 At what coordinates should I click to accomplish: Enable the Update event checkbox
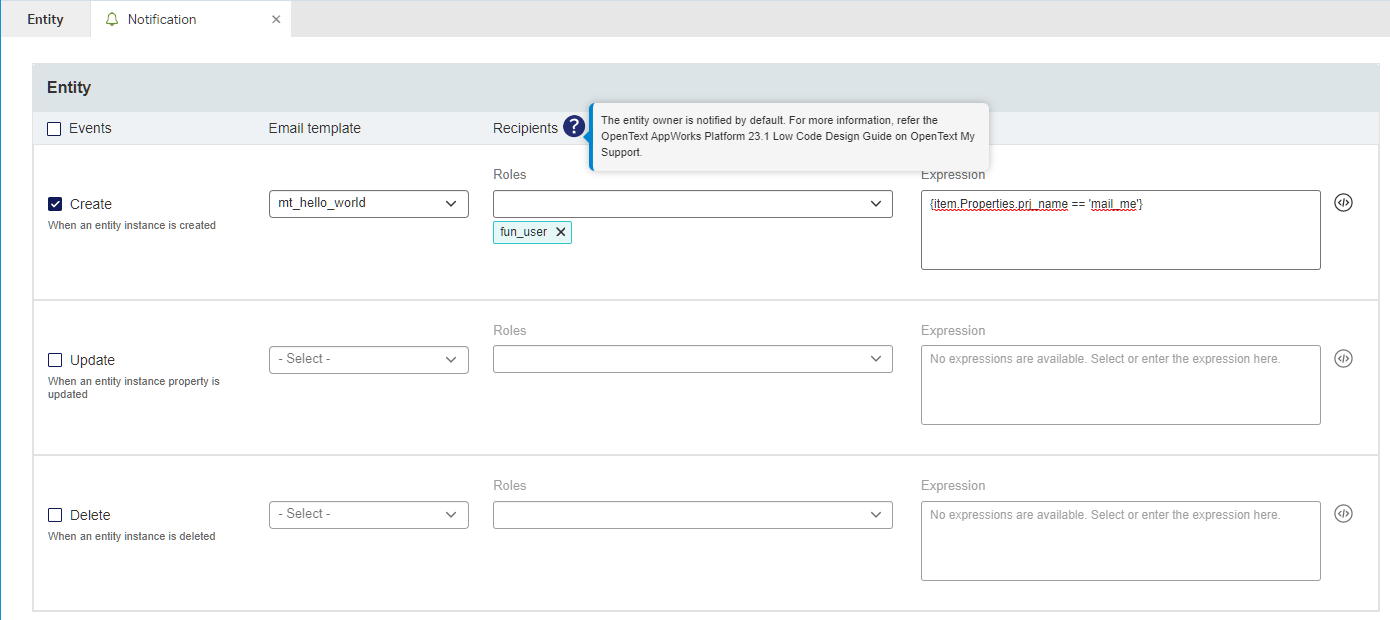coord(55,360)
